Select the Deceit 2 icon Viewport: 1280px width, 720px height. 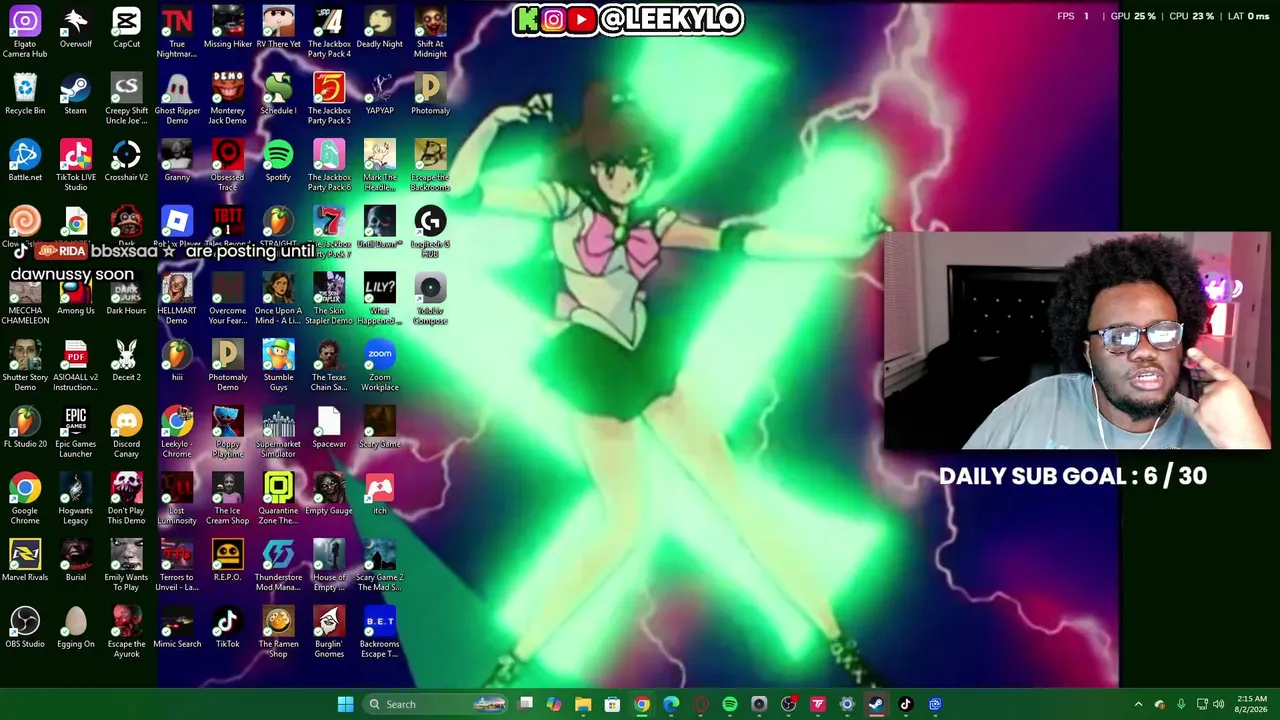click(126, 361)
